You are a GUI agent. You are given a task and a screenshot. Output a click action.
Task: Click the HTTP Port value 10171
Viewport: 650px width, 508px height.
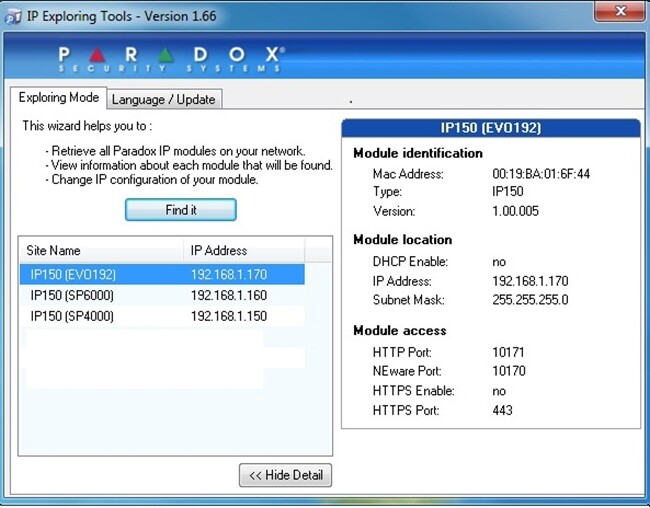click(509, 352)
